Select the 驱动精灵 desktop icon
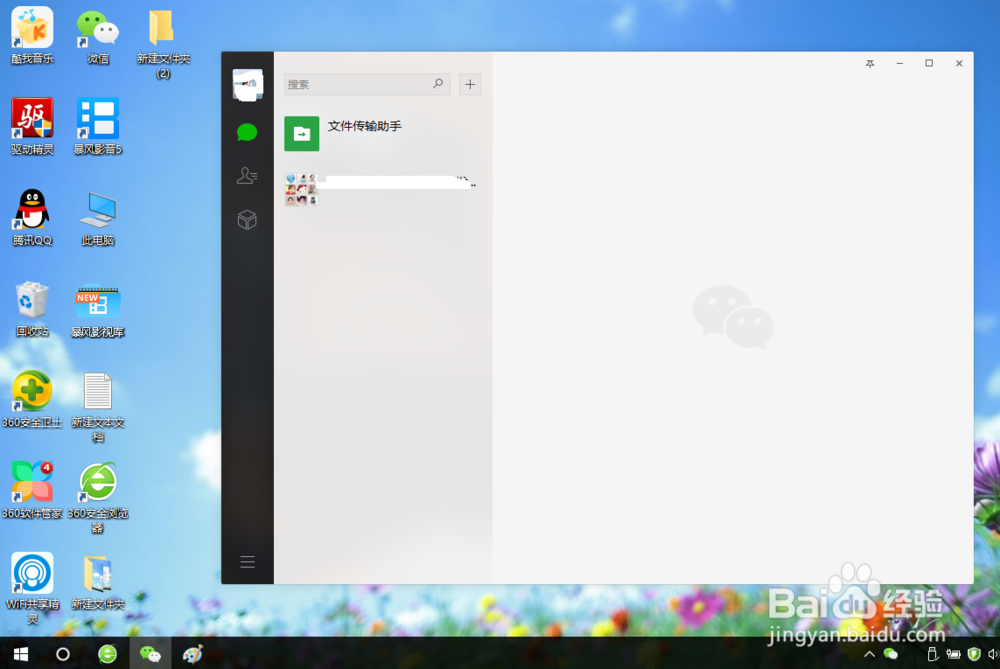The height and width of the screenshot is (669, 1000). [x=32, y=126]
